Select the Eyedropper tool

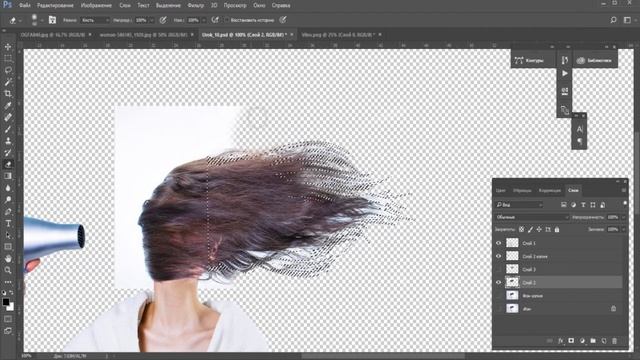click(8, 106)
